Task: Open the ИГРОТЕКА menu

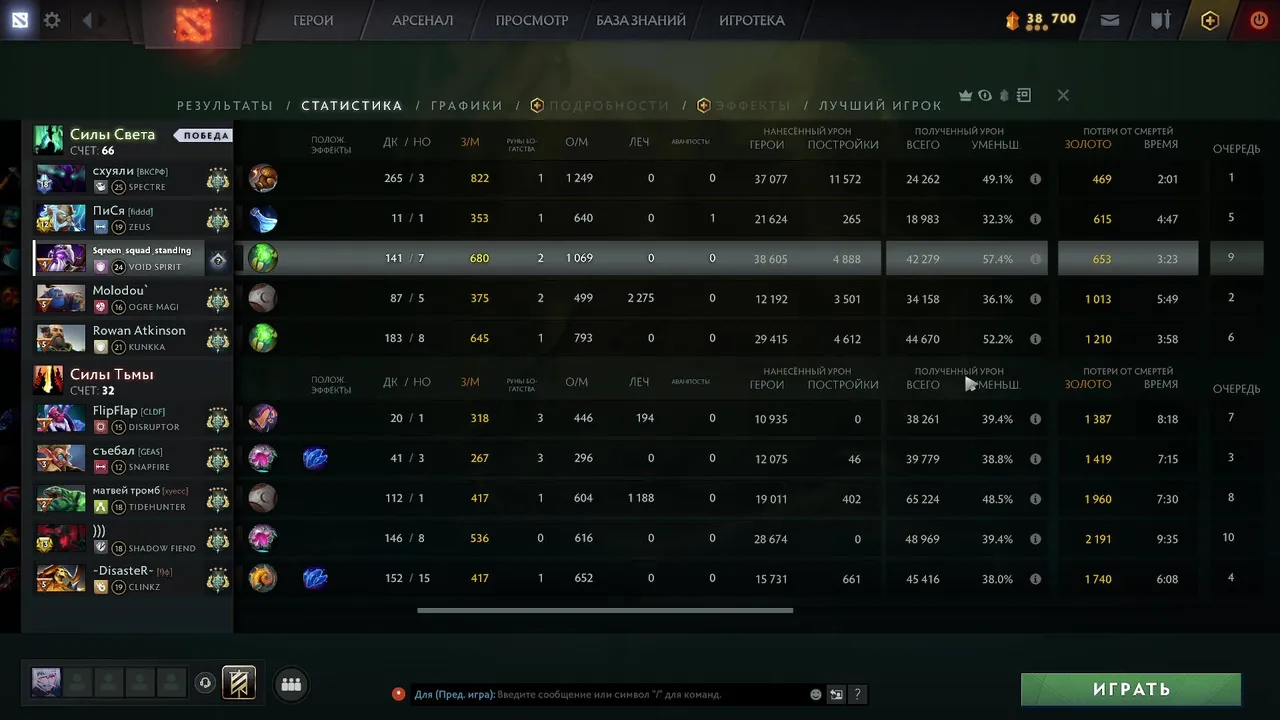Action: coord(752,20)
